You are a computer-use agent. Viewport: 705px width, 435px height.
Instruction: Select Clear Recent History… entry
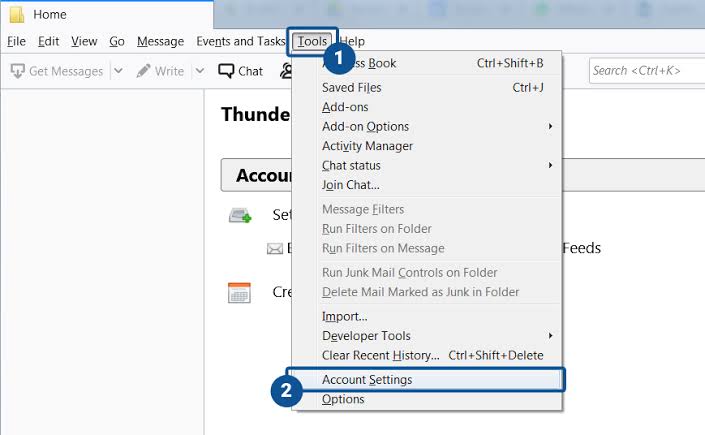(427, 355)
